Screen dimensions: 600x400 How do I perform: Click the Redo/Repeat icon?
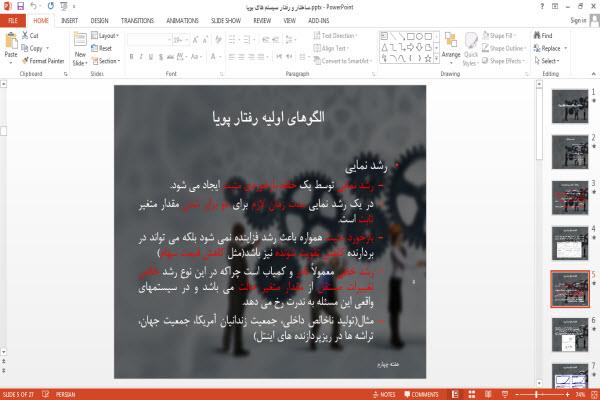point(51,6)
